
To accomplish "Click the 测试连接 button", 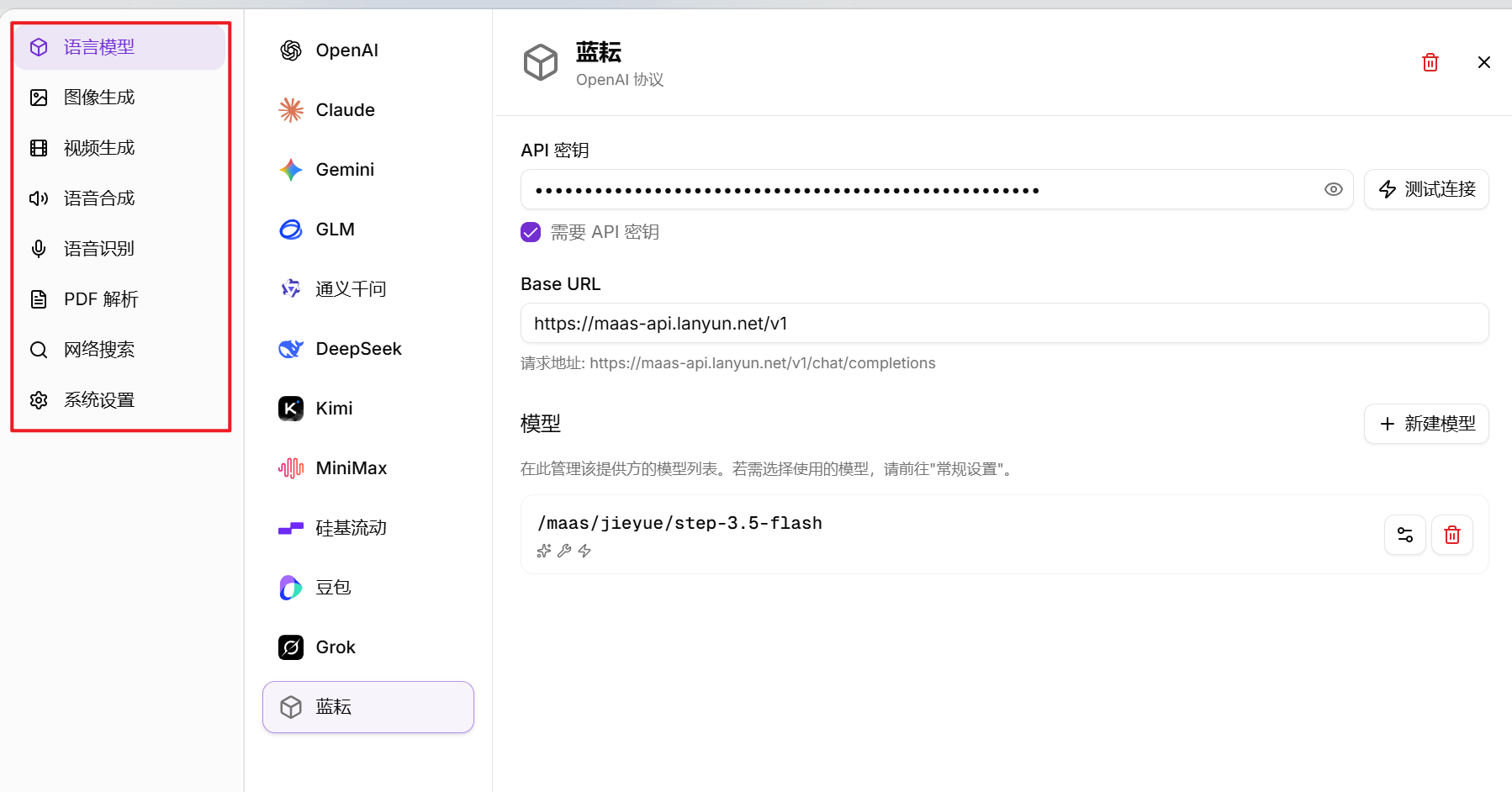I will click(x=1425, y=189).
